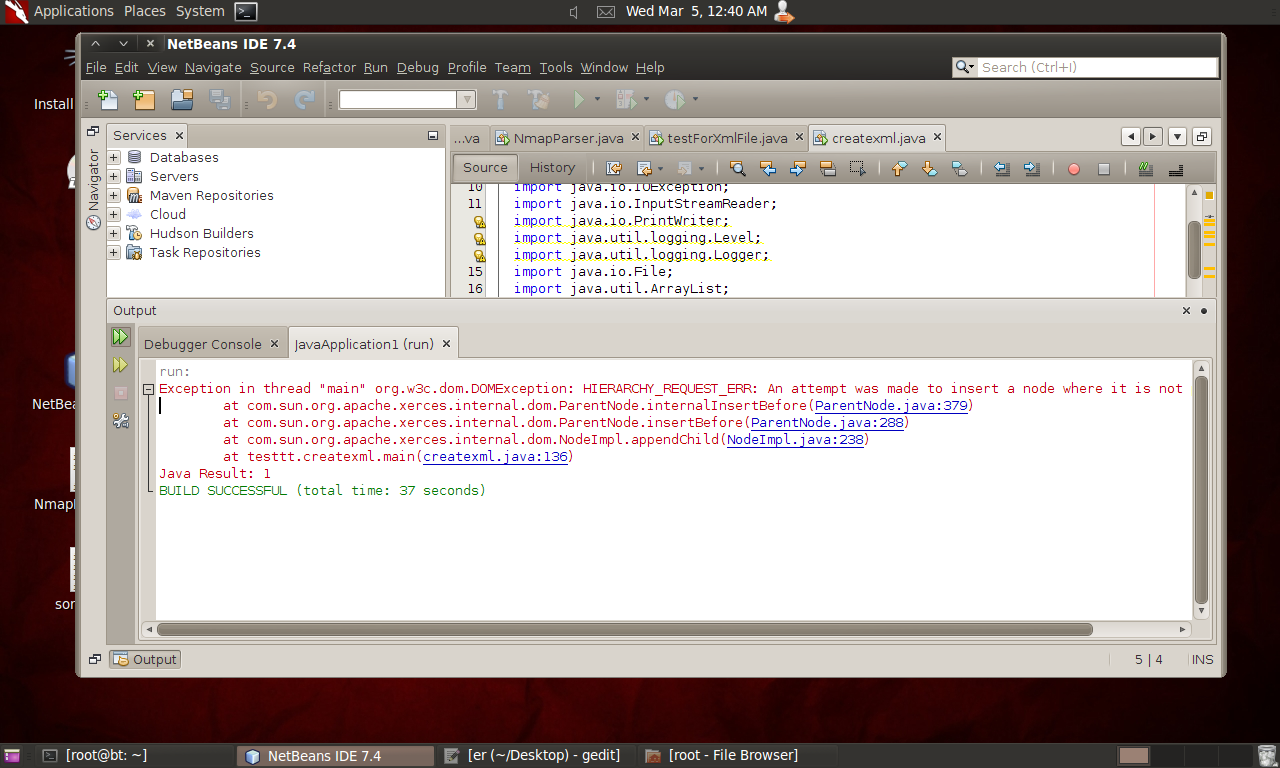
Task: Toggle the Highlight Search editor button
Action: point(827,168)
